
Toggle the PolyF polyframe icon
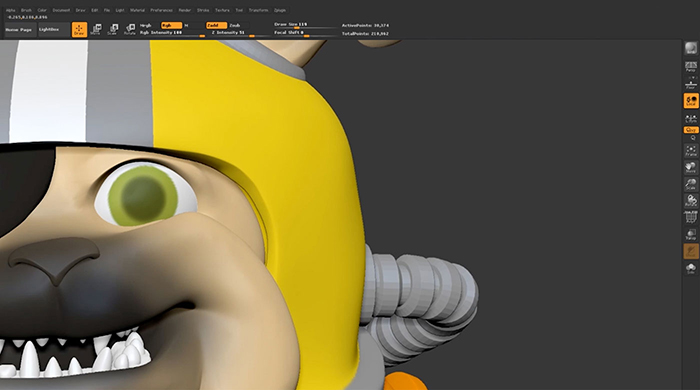point(691,217)
